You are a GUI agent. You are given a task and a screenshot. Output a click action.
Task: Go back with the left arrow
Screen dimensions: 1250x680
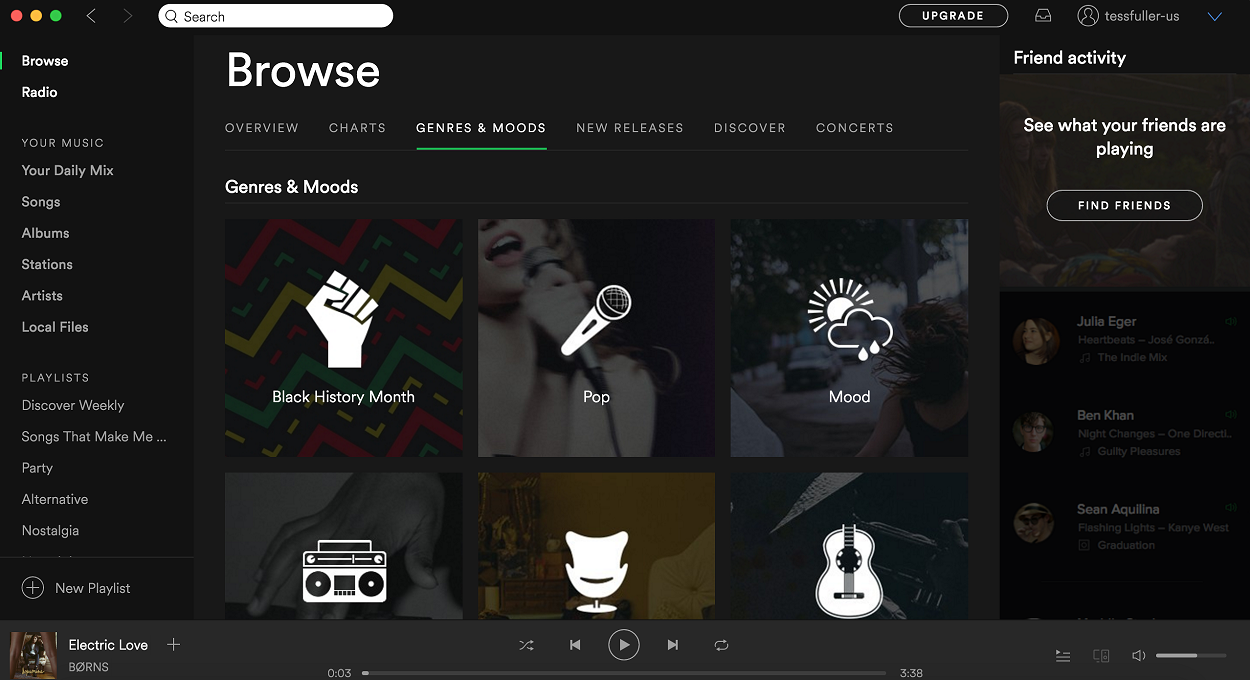tap(91, 16)
